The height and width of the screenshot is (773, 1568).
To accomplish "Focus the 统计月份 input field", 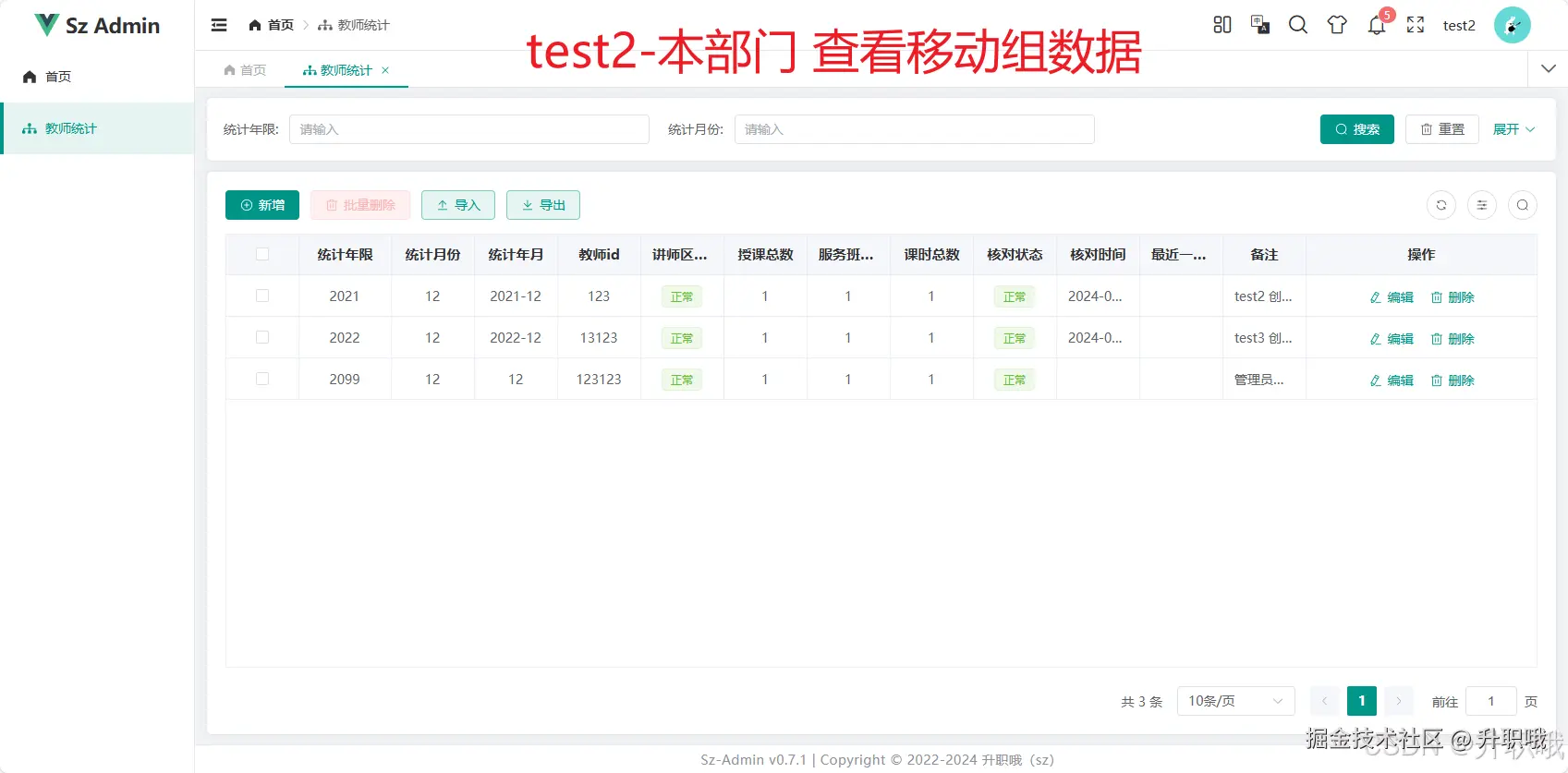I will point(915,129).
